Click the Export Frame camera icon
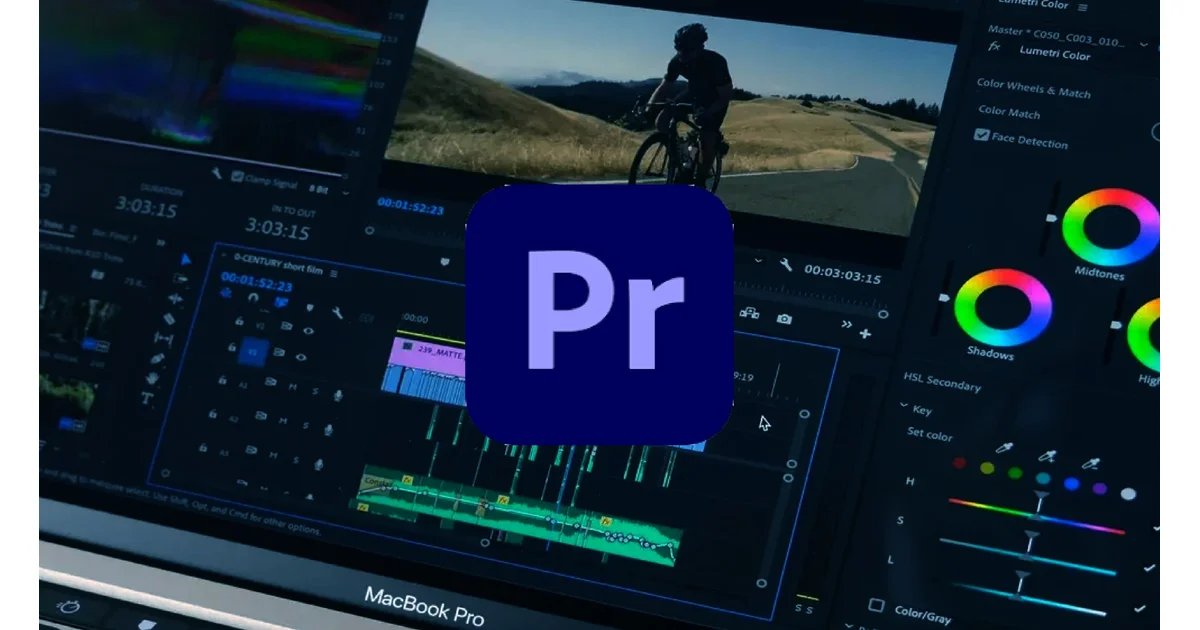Image resolution: width=1200 pixels, height=630 pixels. coord(784,319)
